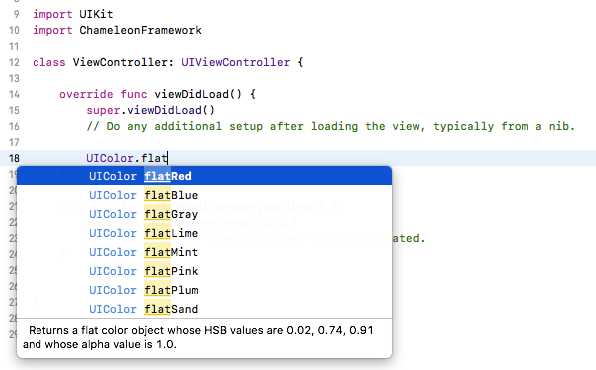Image resolution: width=596 pixels, height=370 pixels.
Task: Click line number 12 in the gutter
Action: 14,62
